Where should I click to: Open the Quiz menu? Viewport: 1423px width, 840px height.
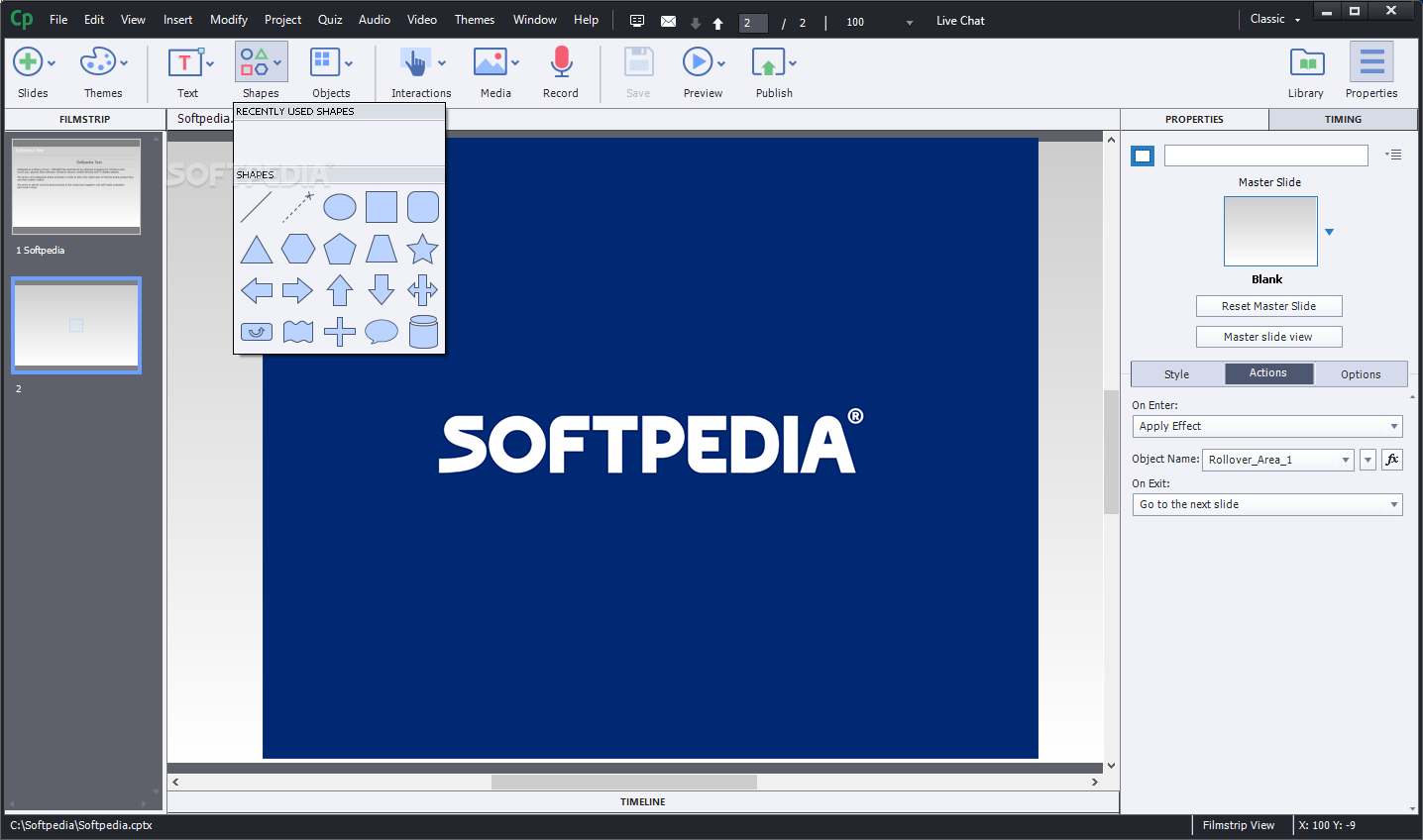[x=330, y=20]
